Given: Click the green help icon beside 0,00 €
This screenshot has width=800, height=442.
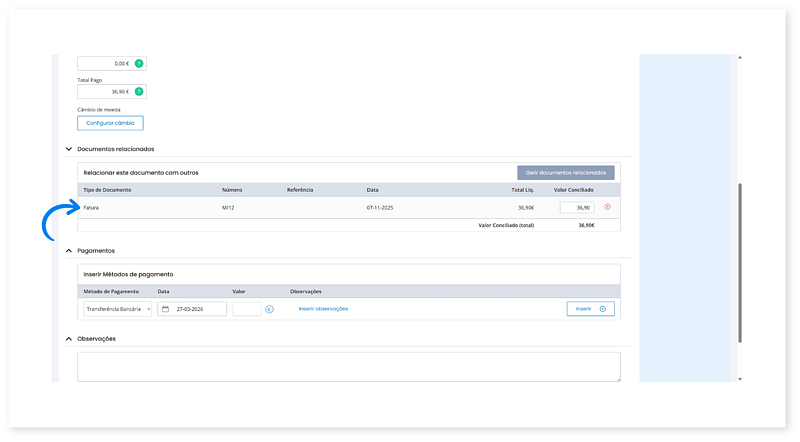Looking at the screenshot, I should (139, 63).
